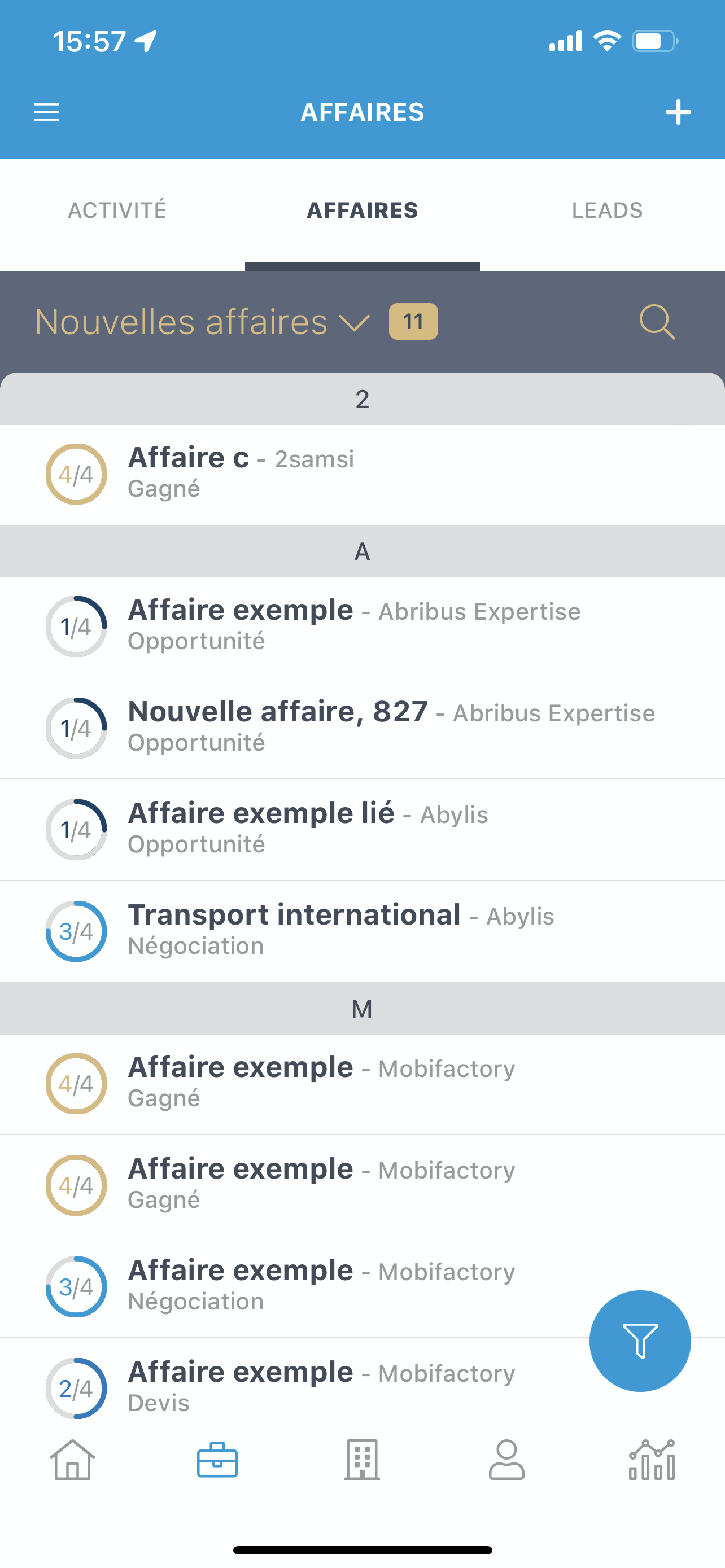The image size is (725, 1568).
Task: Tap the blue filter funnel button
Action: (x=639, y=1341)
